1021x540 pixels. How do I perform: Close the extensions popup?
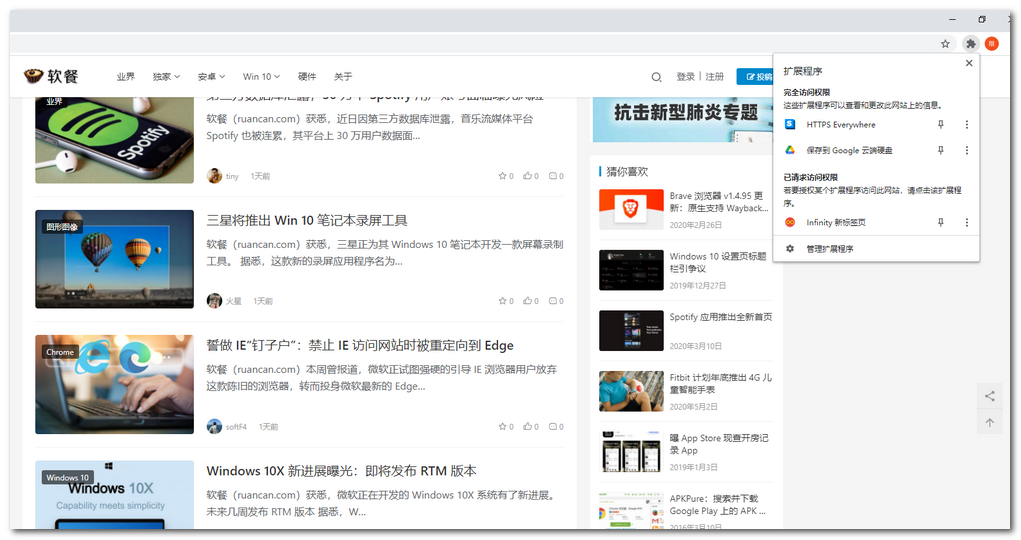click(x=969, y=63)
